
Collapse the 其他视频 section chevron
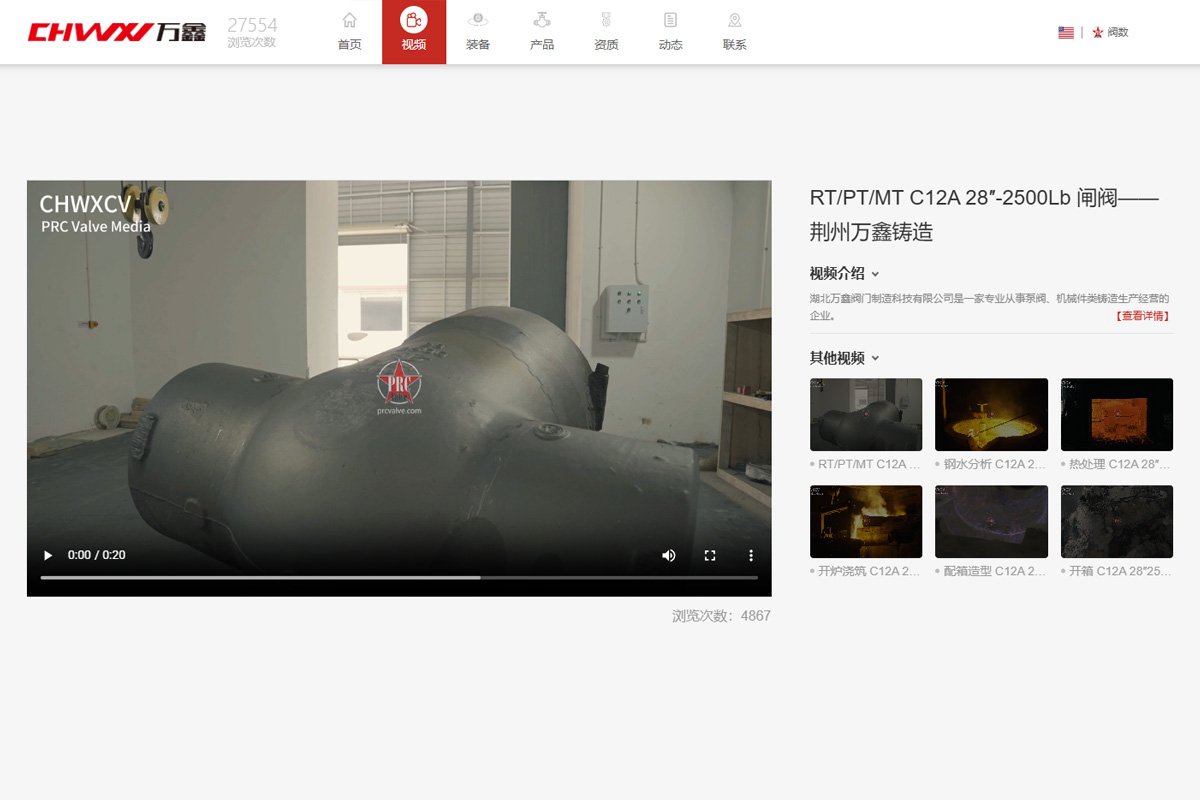click(x=875, y=358)
